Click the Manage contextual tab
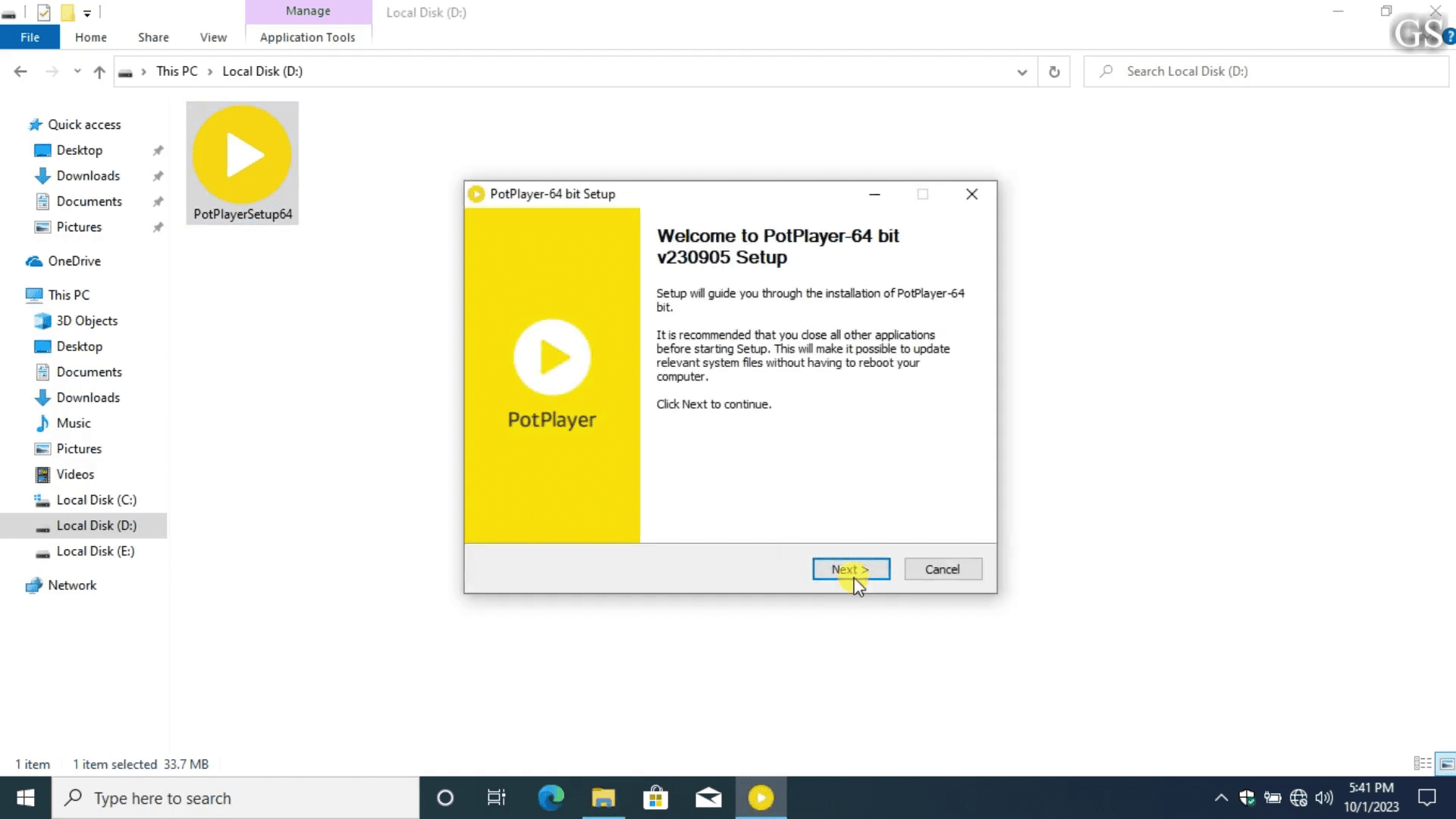 click(308, 11)
